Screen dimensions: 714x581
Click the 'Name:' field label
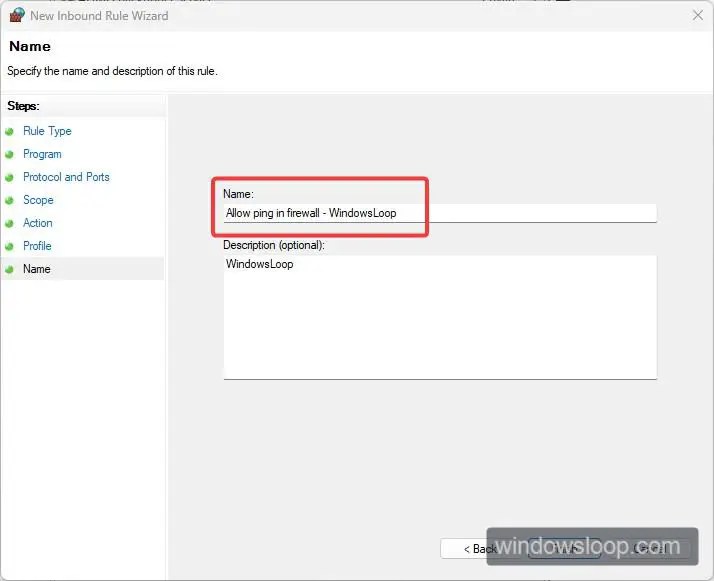coord(238,194)
